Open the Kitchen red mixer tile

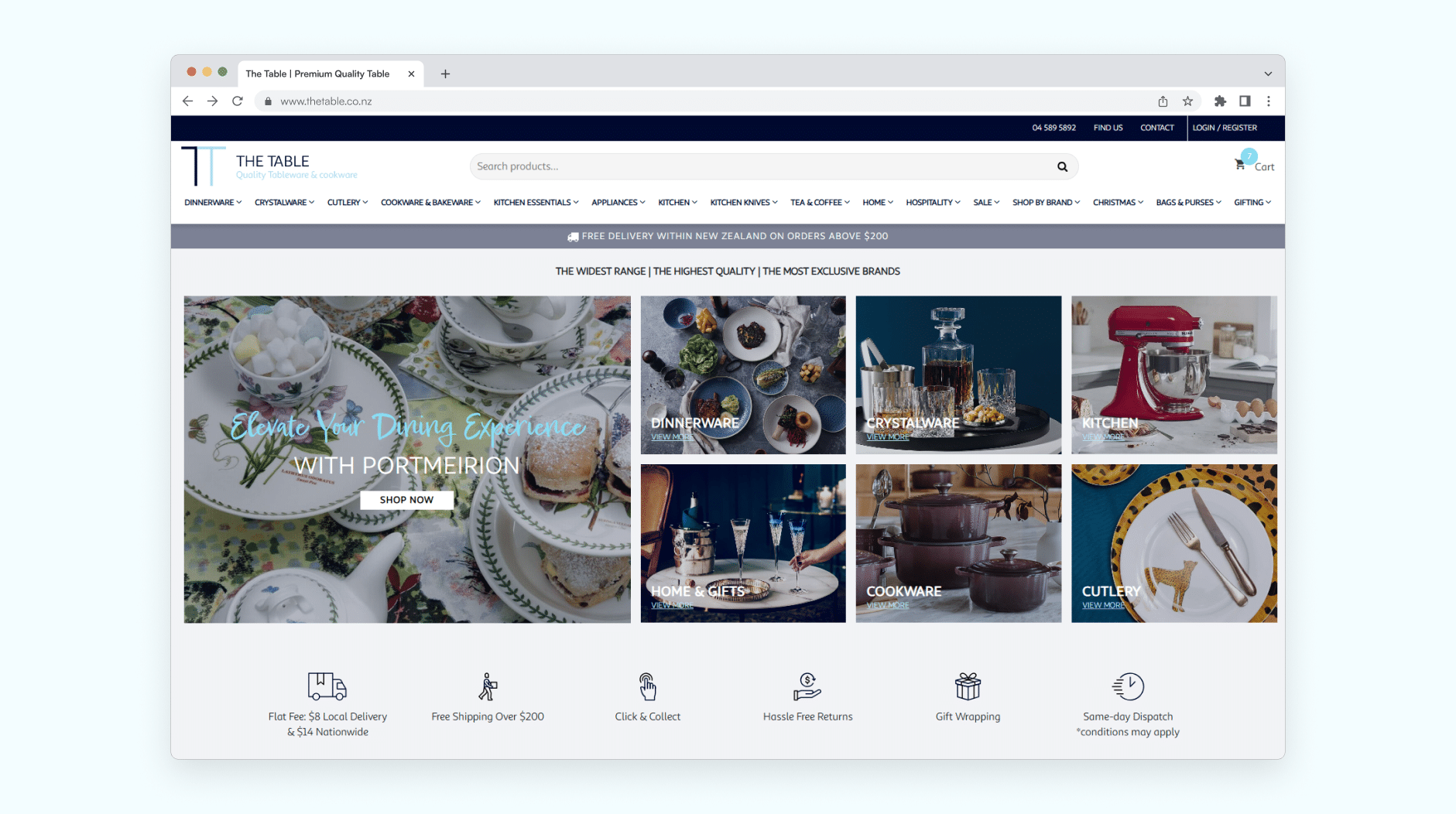click(1174, 375)
